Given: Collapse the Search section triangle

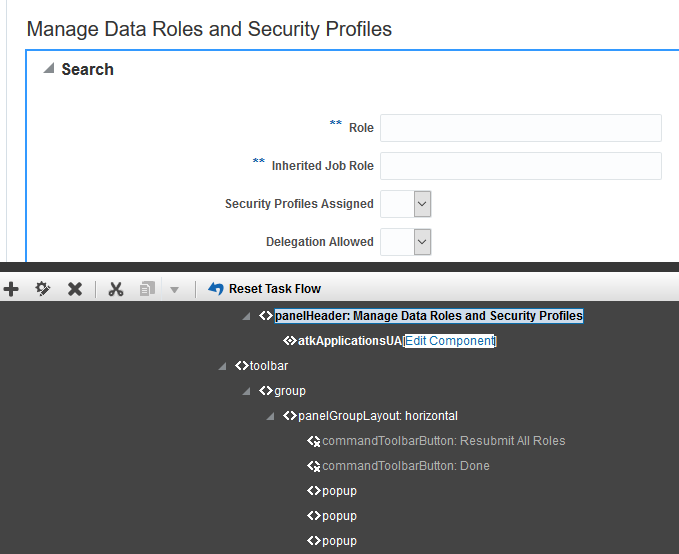Looking at the screenshot, I should [x=48, y=69].
